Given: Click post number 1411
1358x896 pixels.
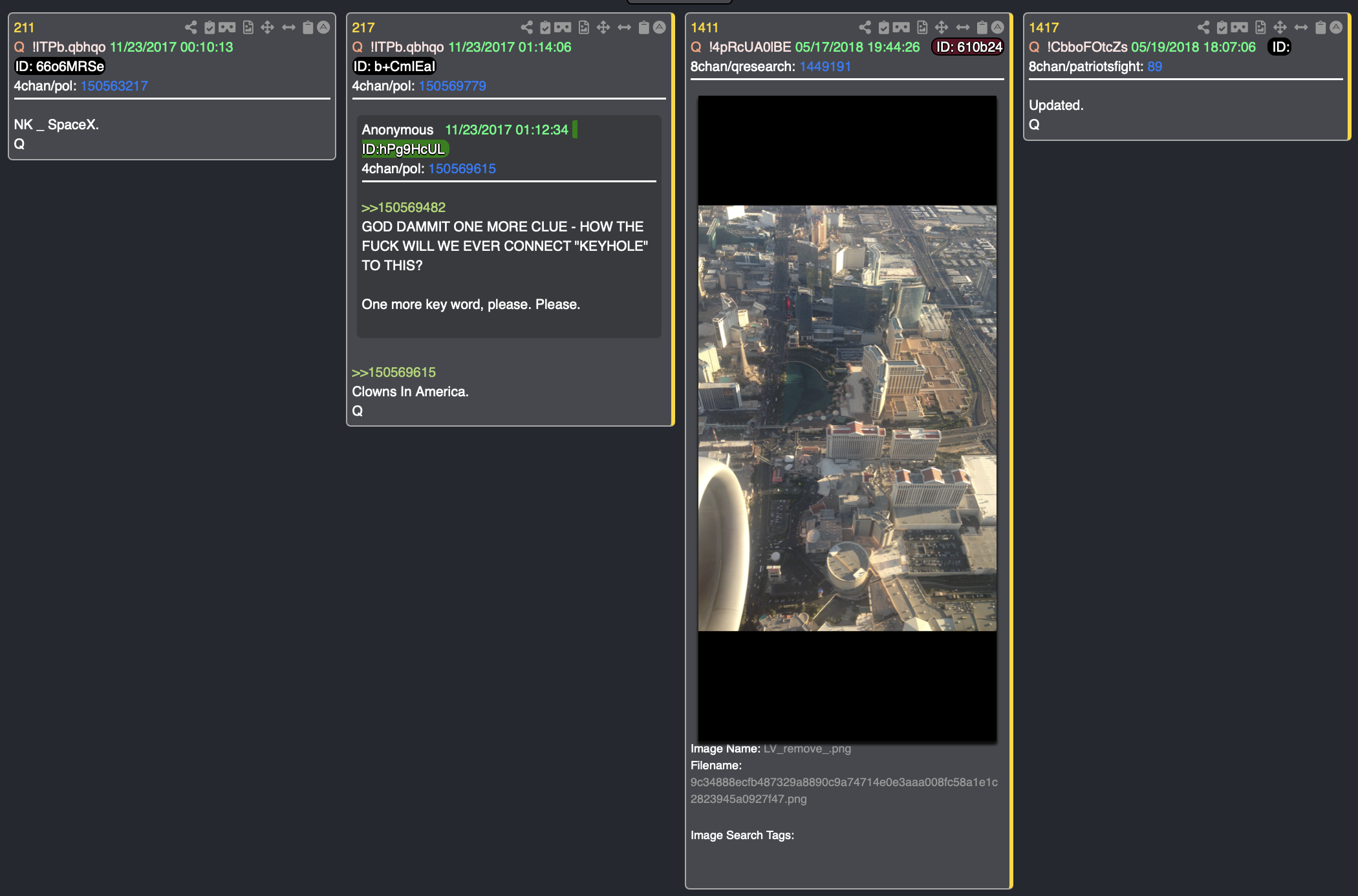Looking at the screenshot, I should (704, 28).
